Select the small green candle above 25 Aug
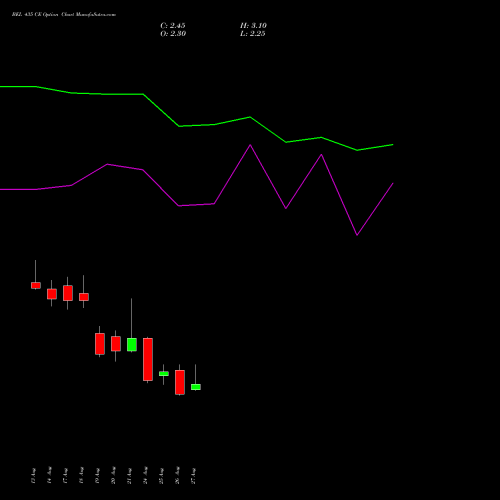This screenshot has width=500, height=500. coord(164,374)
